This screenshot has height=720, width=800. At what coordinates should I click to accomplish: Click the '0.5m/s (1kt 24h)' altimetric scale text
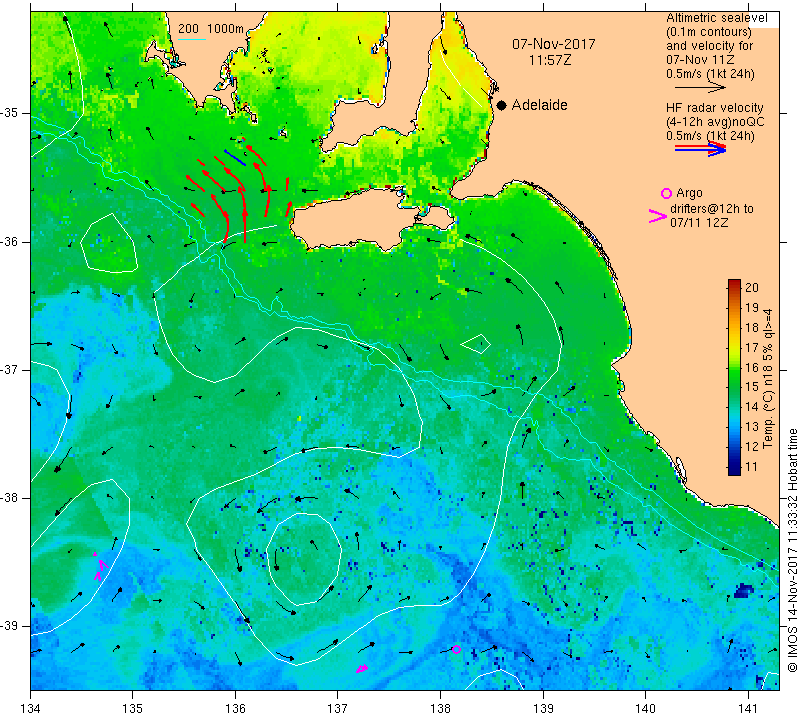(710, 74)
